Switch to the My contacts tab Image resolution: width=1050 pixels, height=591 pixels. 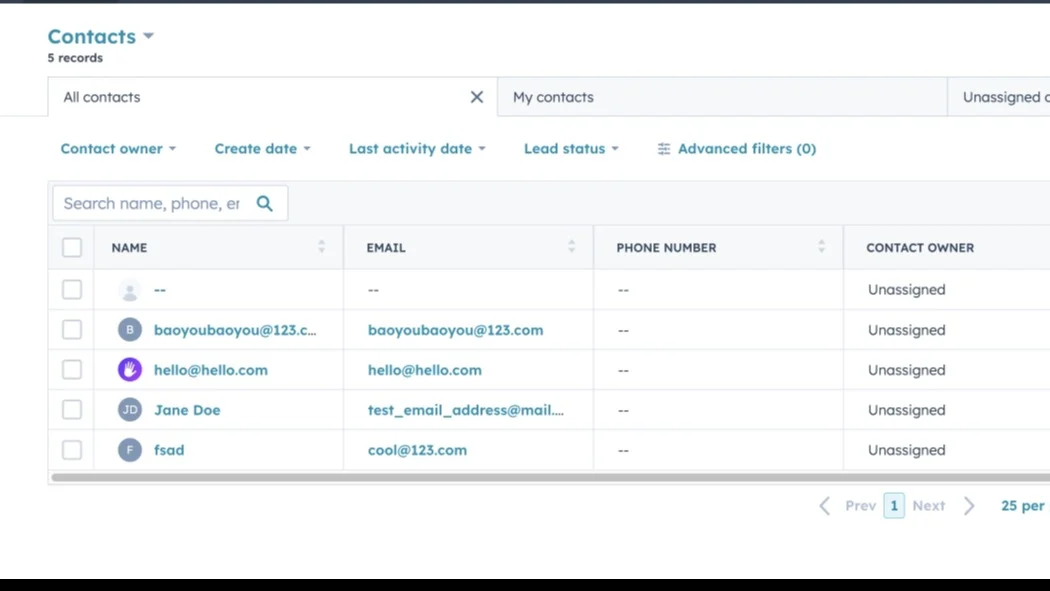(553, 97)
